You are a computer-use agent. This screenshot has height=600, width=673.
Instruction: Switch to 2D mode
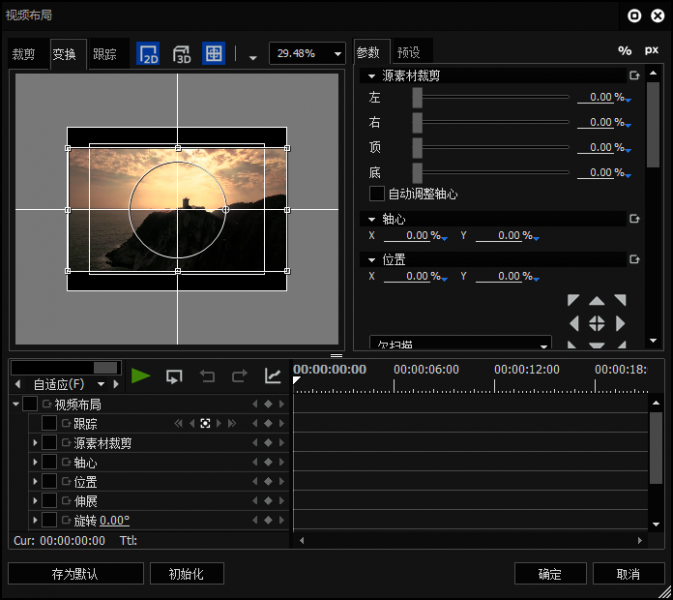[x=148, y=54]
